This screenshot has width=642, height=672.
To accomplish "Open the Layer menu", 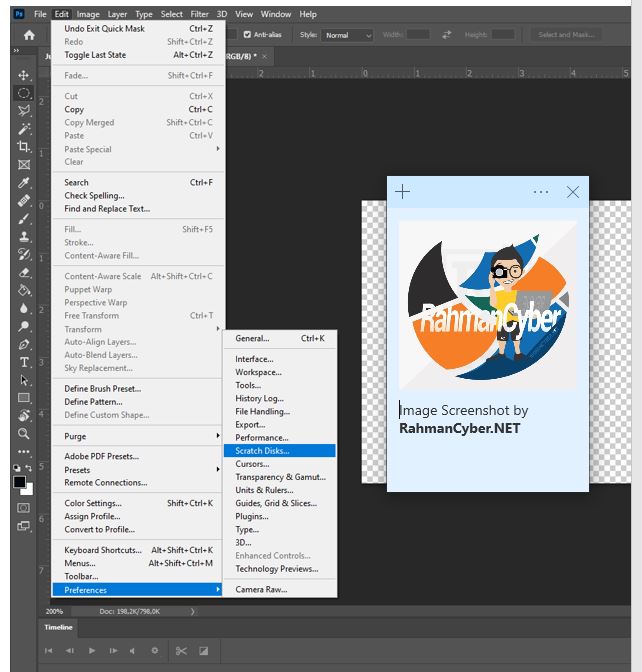I will coord(117,14).
